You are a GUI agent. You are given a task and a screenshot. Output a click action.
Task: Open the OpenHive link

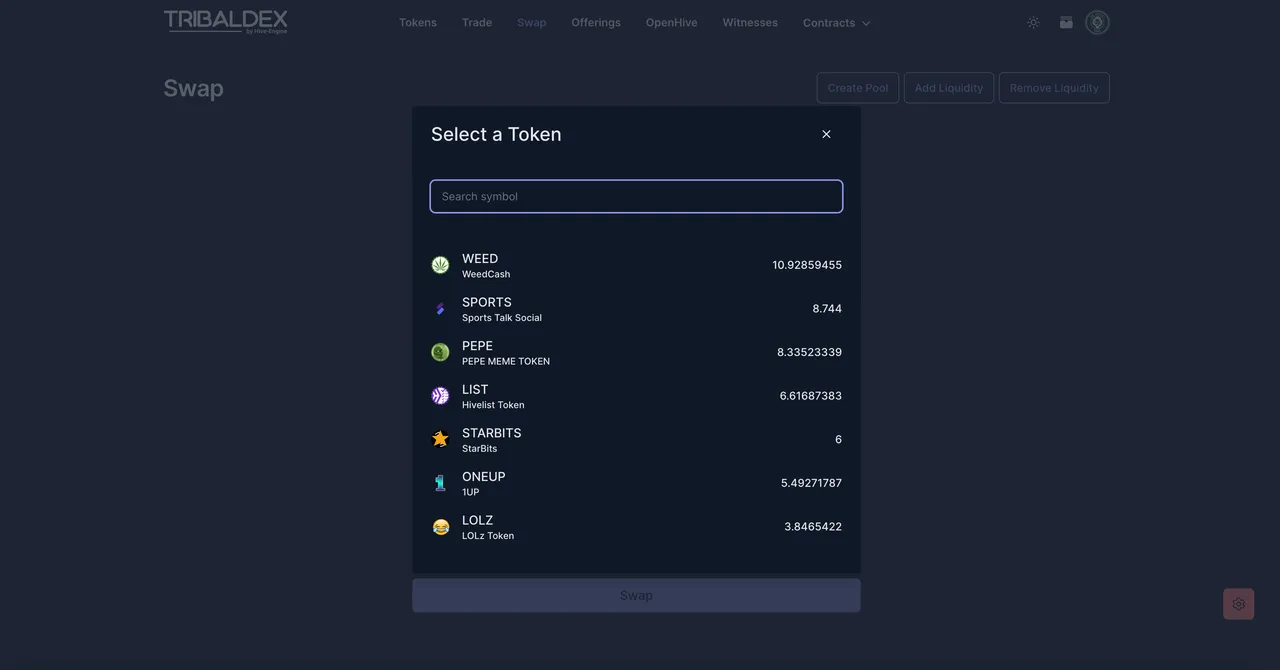[x=672, y=22]
